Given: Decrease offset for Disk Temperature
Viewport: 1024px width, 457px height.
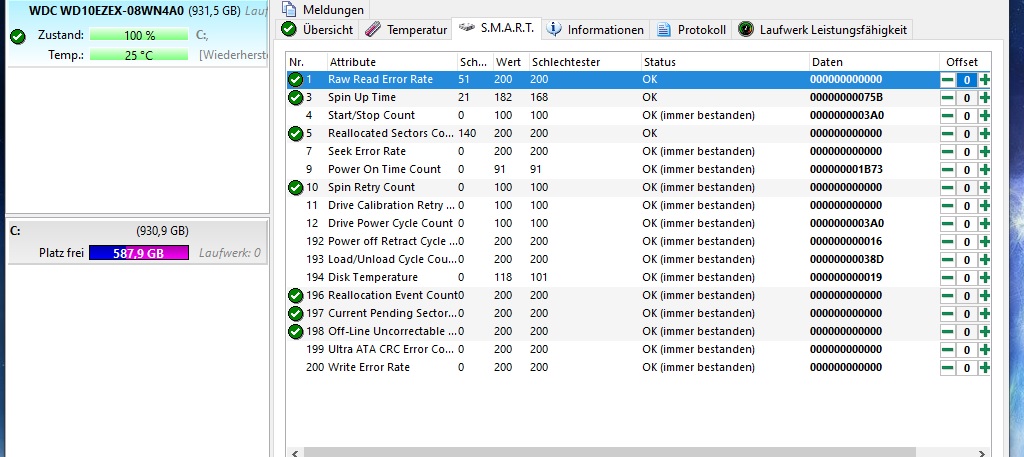Looking at the screenshot, I should tap(948, 277).
